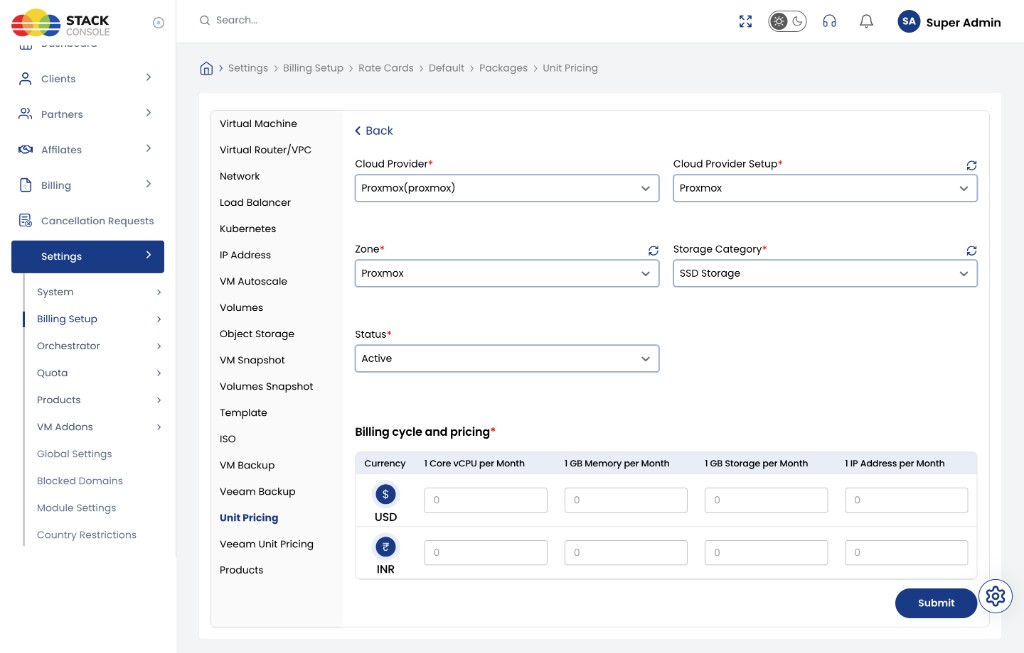1024x653 pixels.
Task: Click Cancellation Requests icon
Action: (25, 221)
